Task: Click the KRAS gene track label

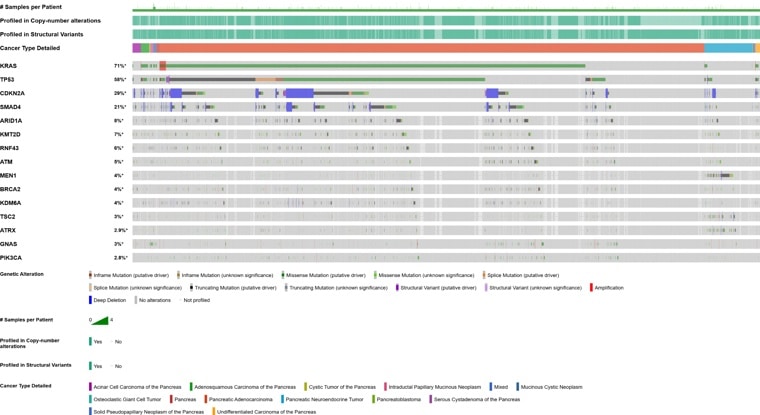Action: [x=9, y=66]
